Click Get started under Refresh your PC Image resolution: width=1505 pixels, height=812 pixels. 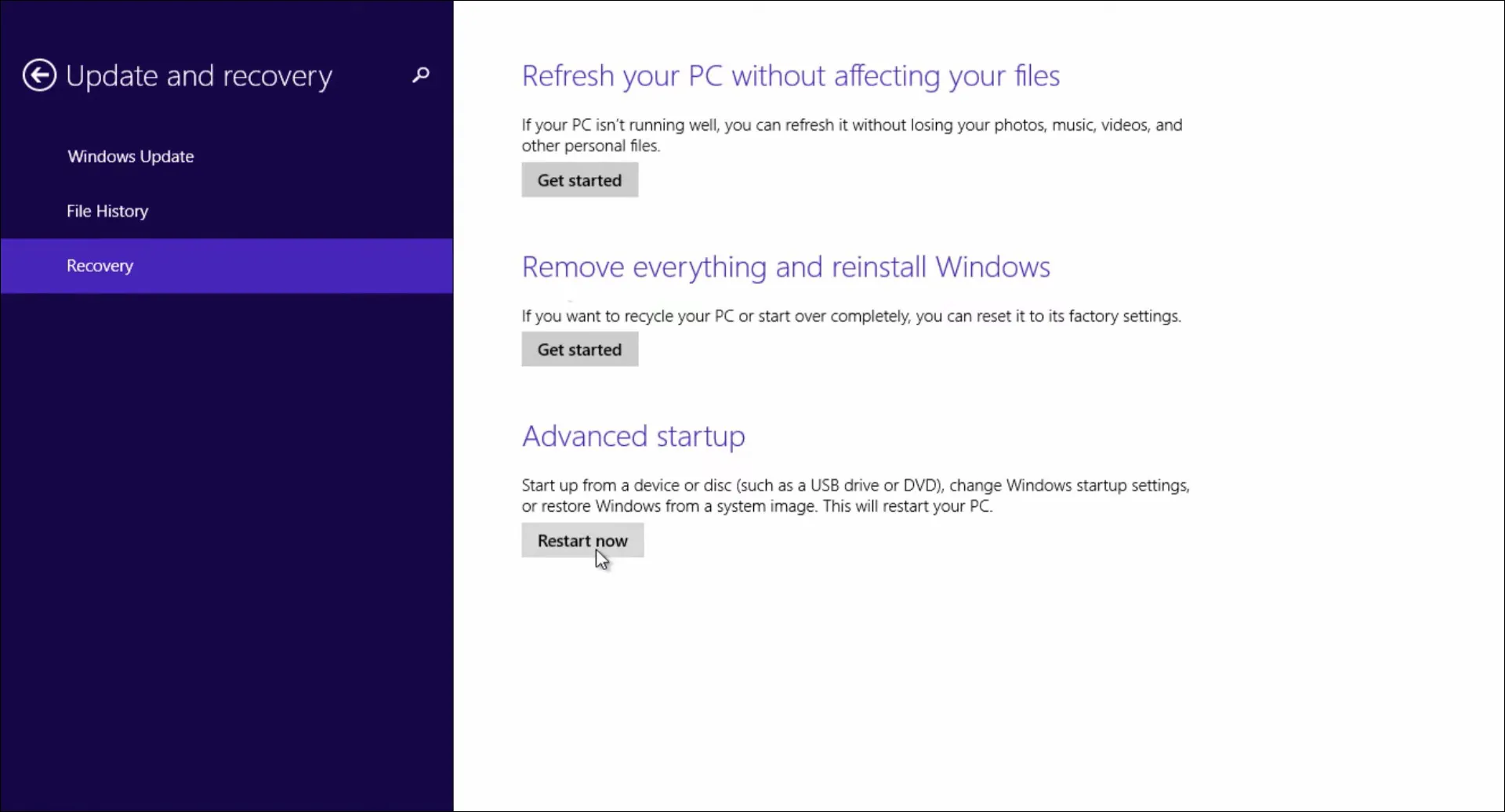[579, 179]
